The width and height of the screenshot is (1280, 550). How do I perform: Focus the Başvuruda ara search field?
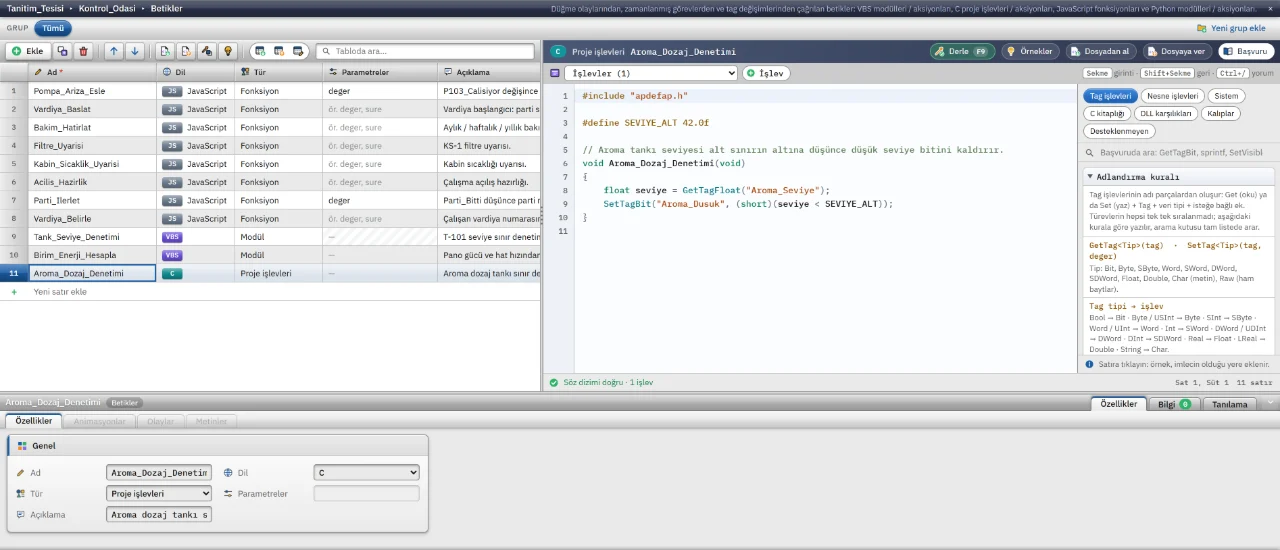click(1178, 153)
